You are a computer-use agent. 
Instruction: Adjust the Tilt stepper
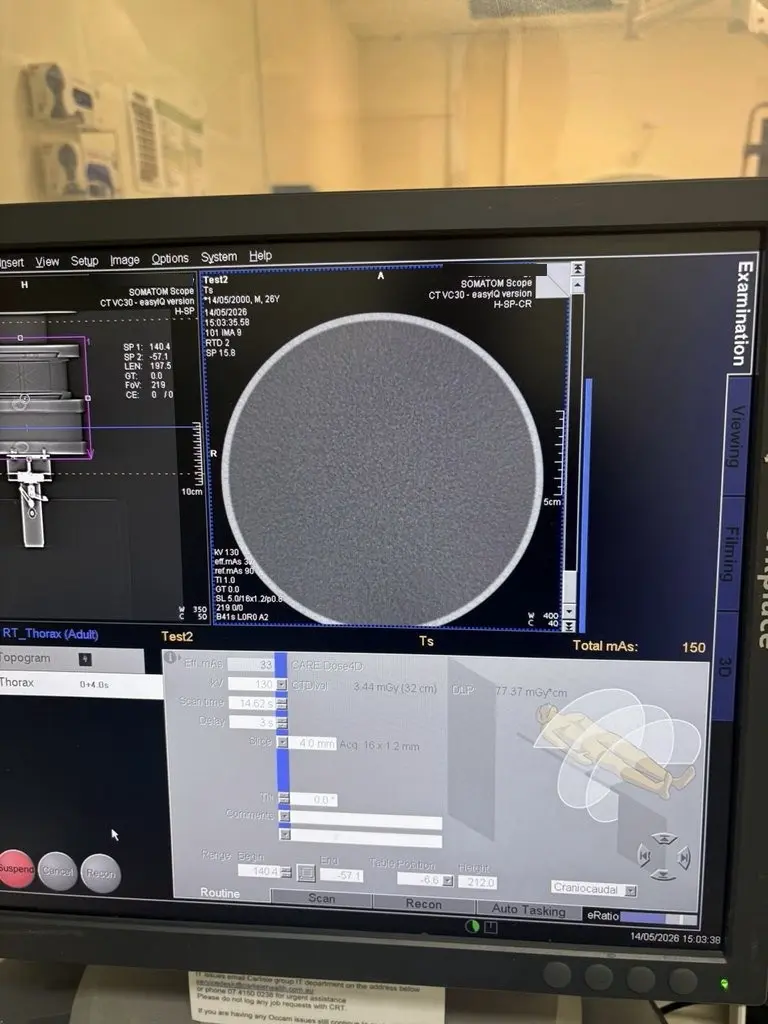click(283, 799)
